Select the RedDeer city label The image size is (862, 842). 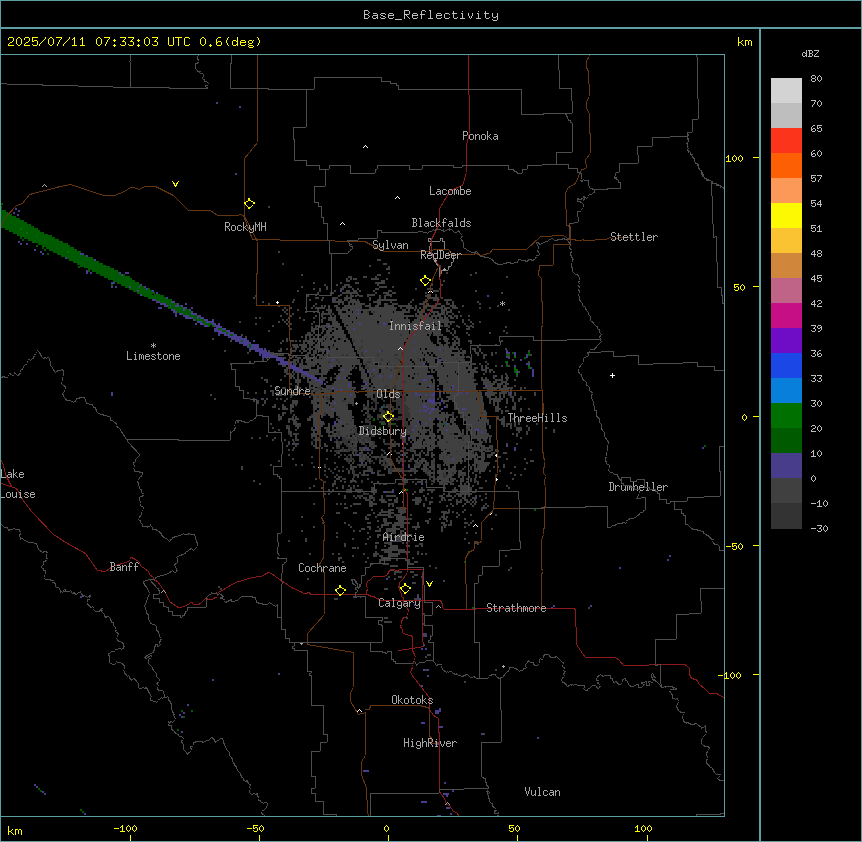click(440, 255)
